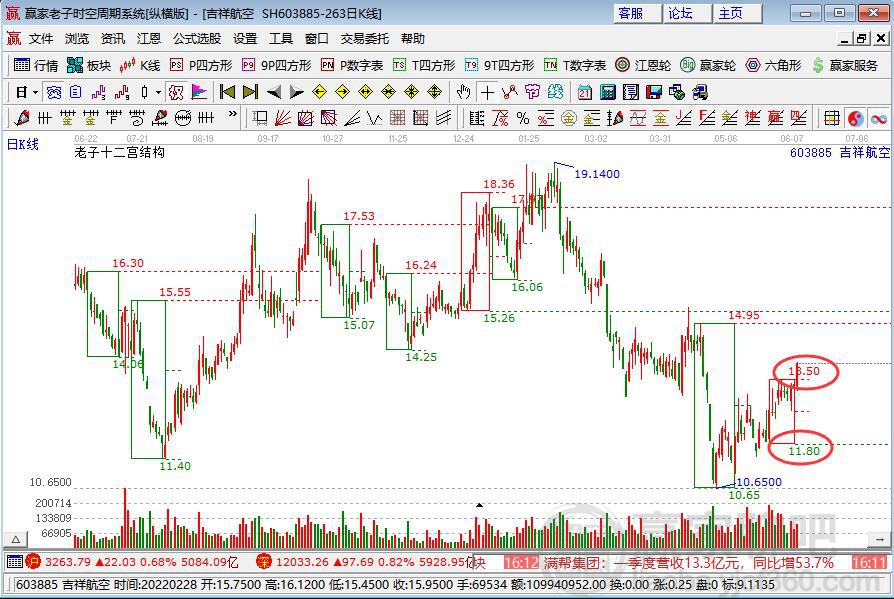
Task: Click the red-blue yin-yang icon
Action: (x=856, y=119)
